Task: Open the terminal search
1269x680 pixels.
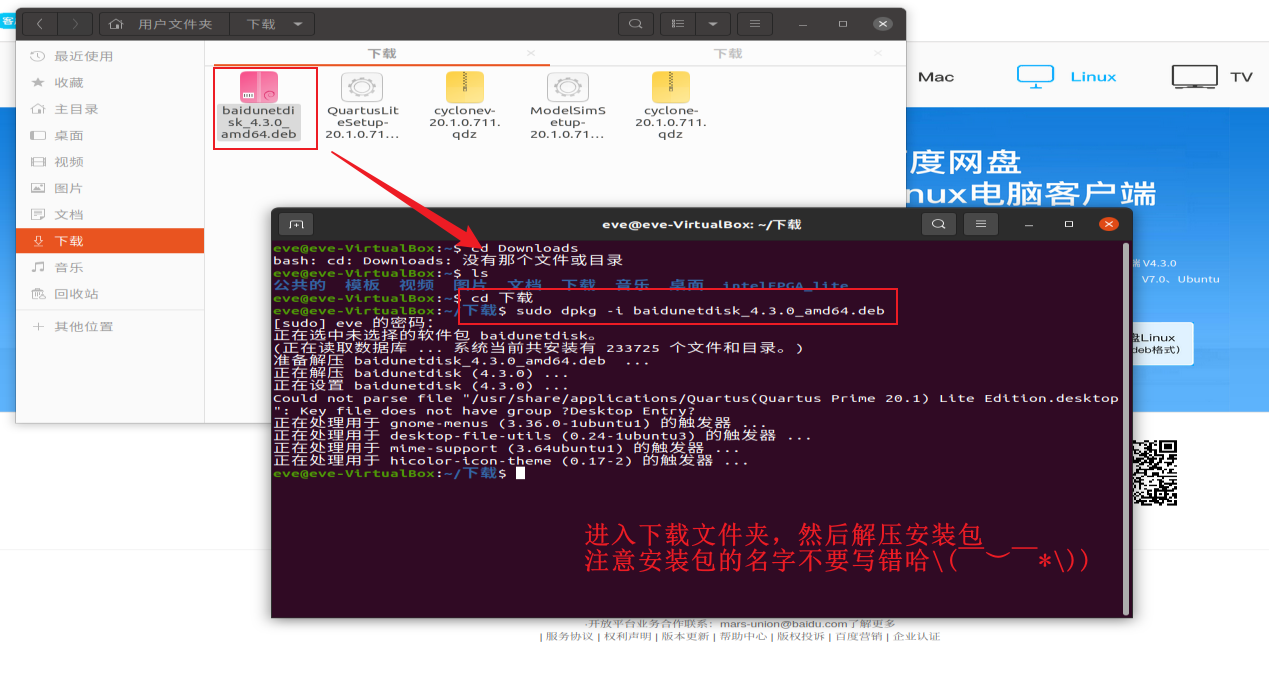Action: coord(938,224)
